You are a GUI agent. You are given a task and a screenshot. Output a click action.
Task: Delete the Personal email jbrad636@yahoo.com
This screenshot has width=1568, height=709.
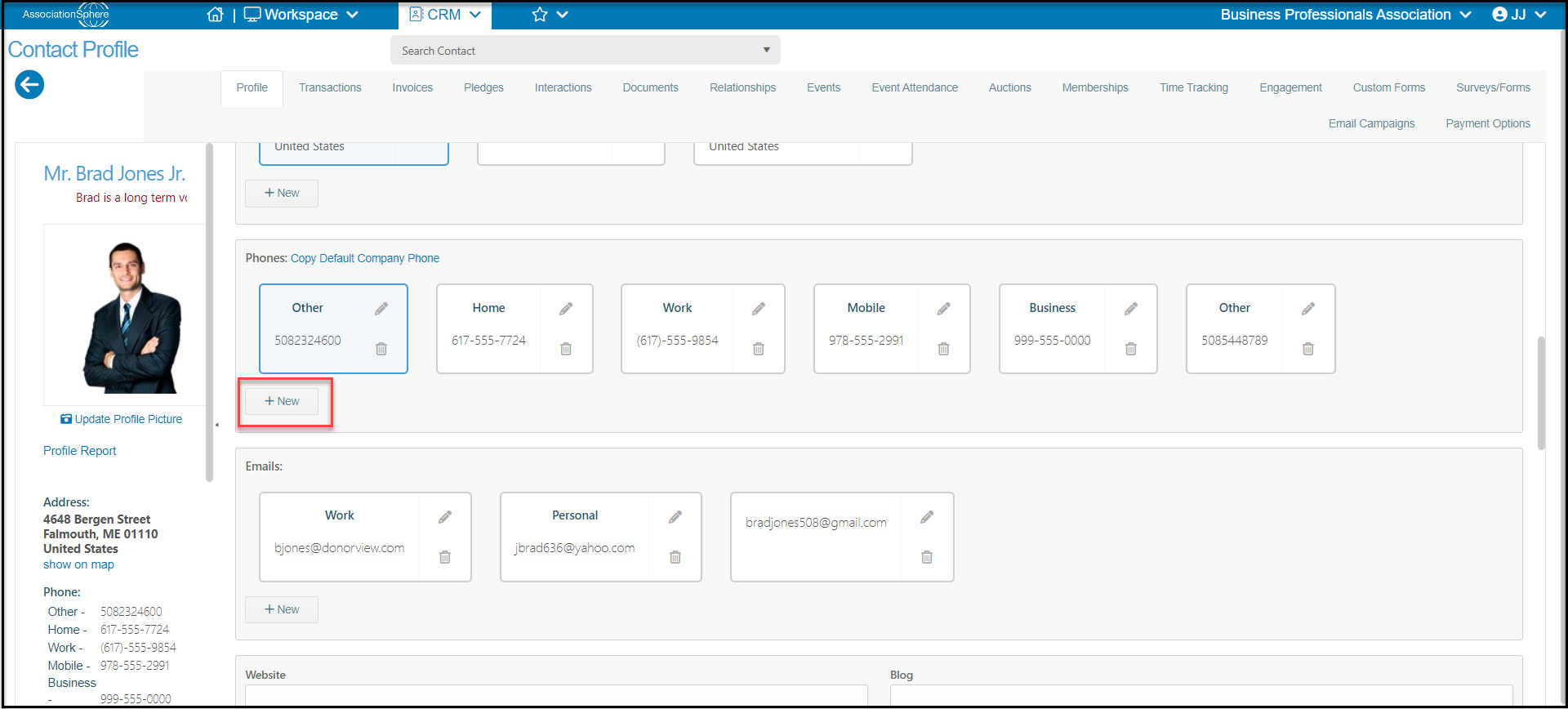675,557
